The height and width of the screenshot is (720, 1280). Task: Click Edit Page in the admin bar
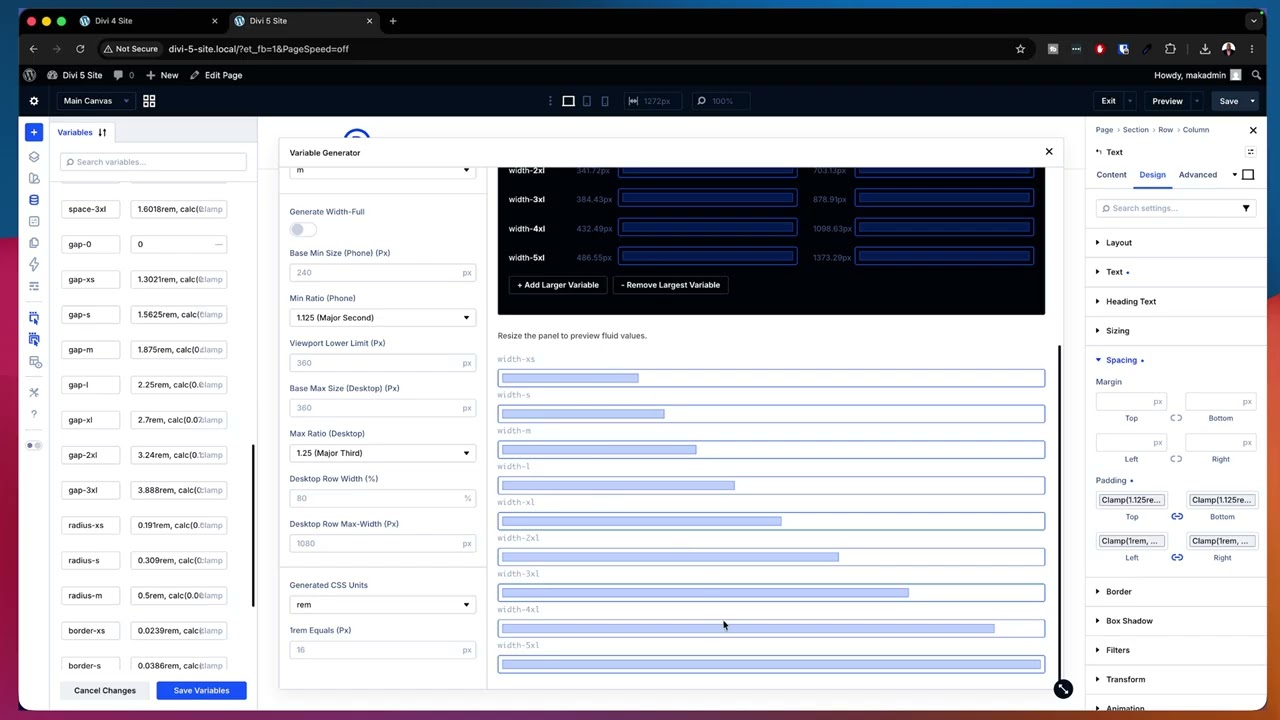[217, 75]
